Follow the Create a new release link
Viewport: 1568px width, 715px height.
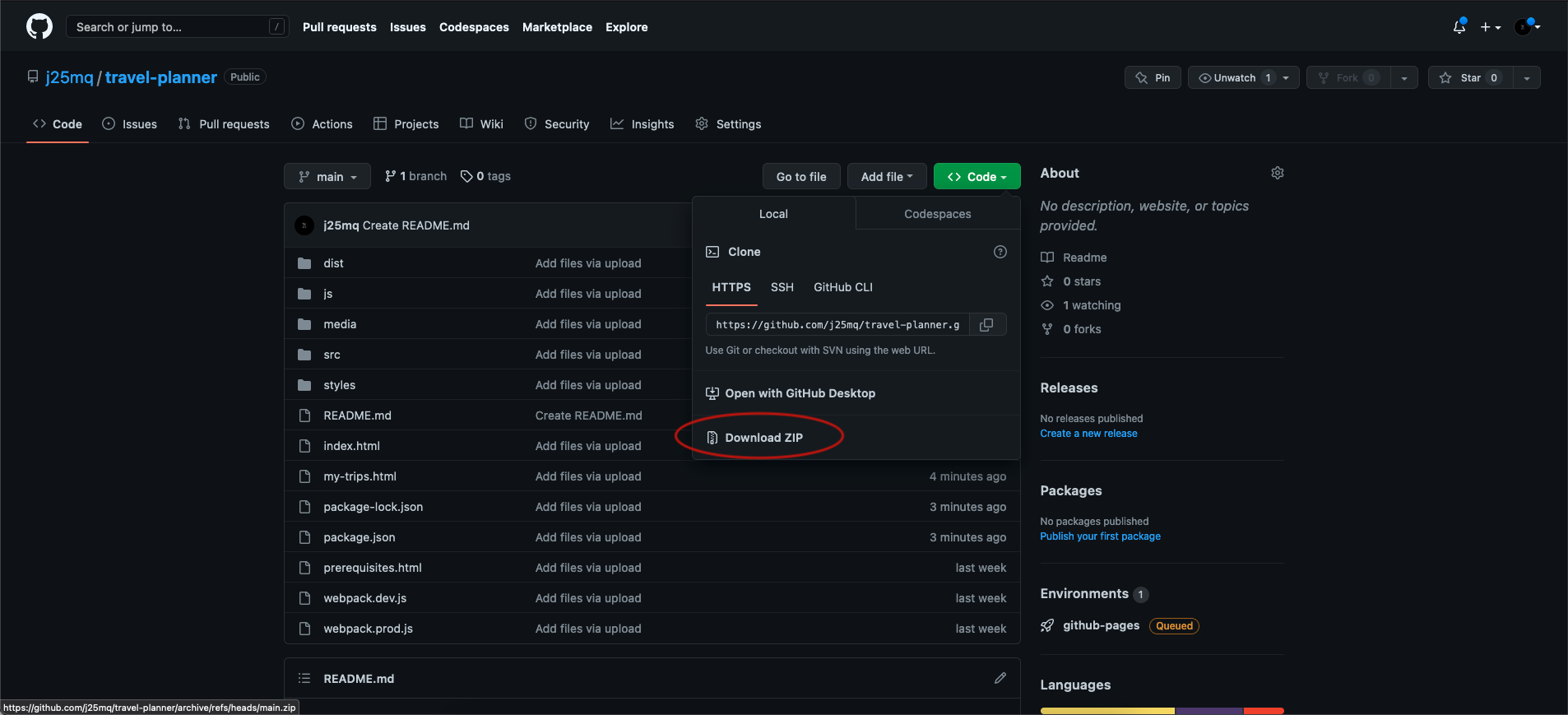coord(1088,434)
